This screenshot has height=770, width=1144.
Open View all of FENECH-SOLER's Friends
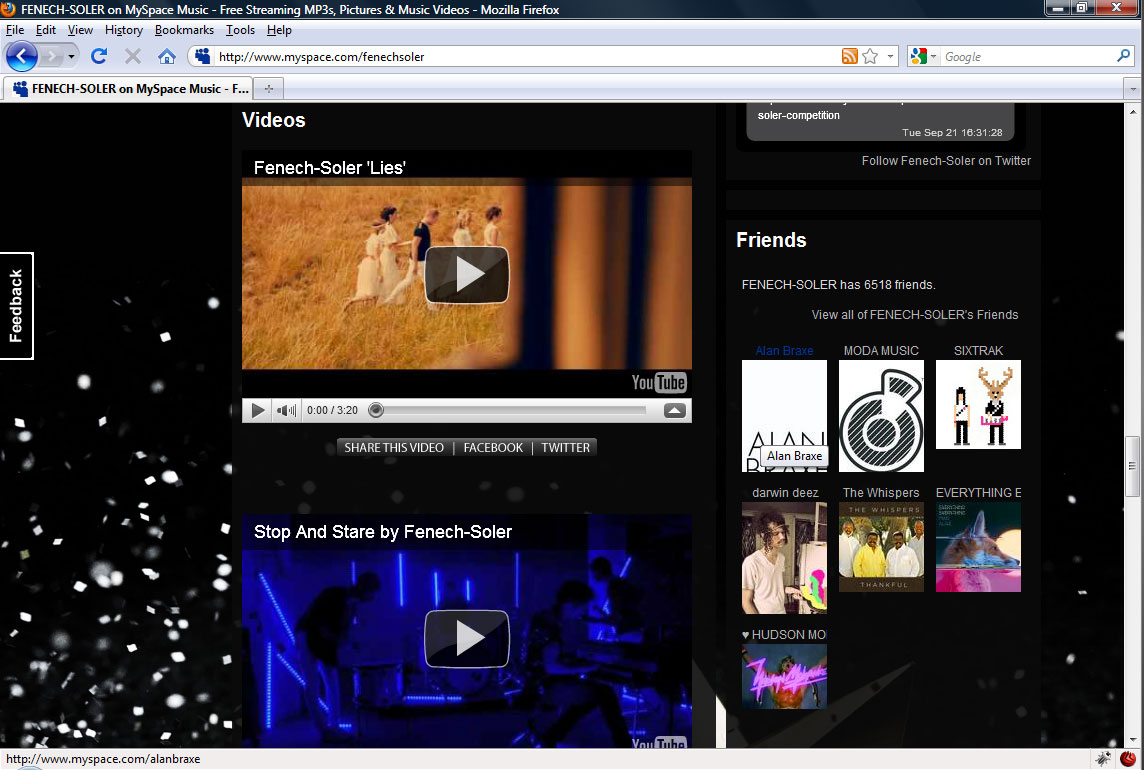(x=915, y=315)
